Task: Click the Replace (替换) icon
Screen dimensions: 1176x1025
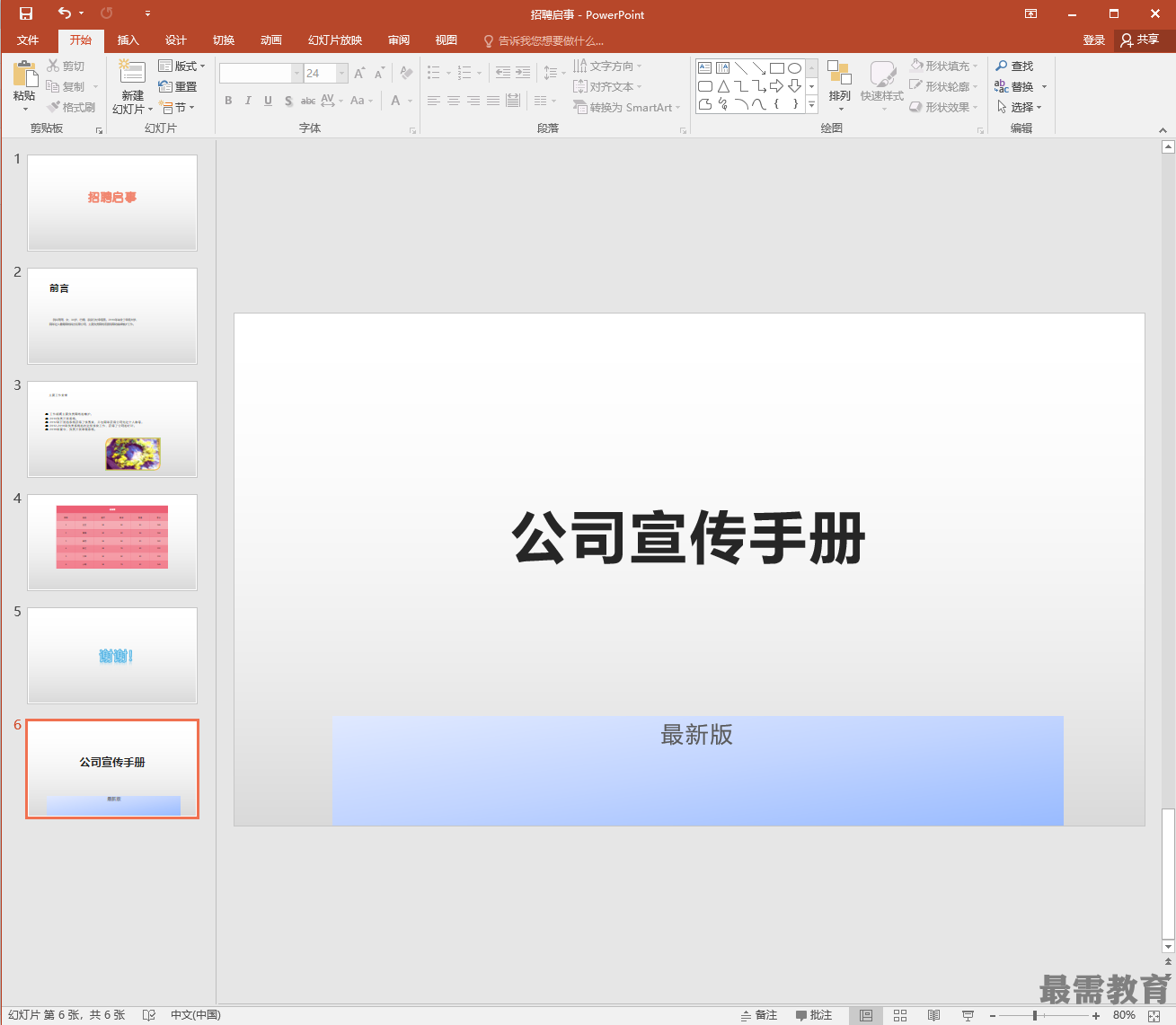Action: (1002, 86)
